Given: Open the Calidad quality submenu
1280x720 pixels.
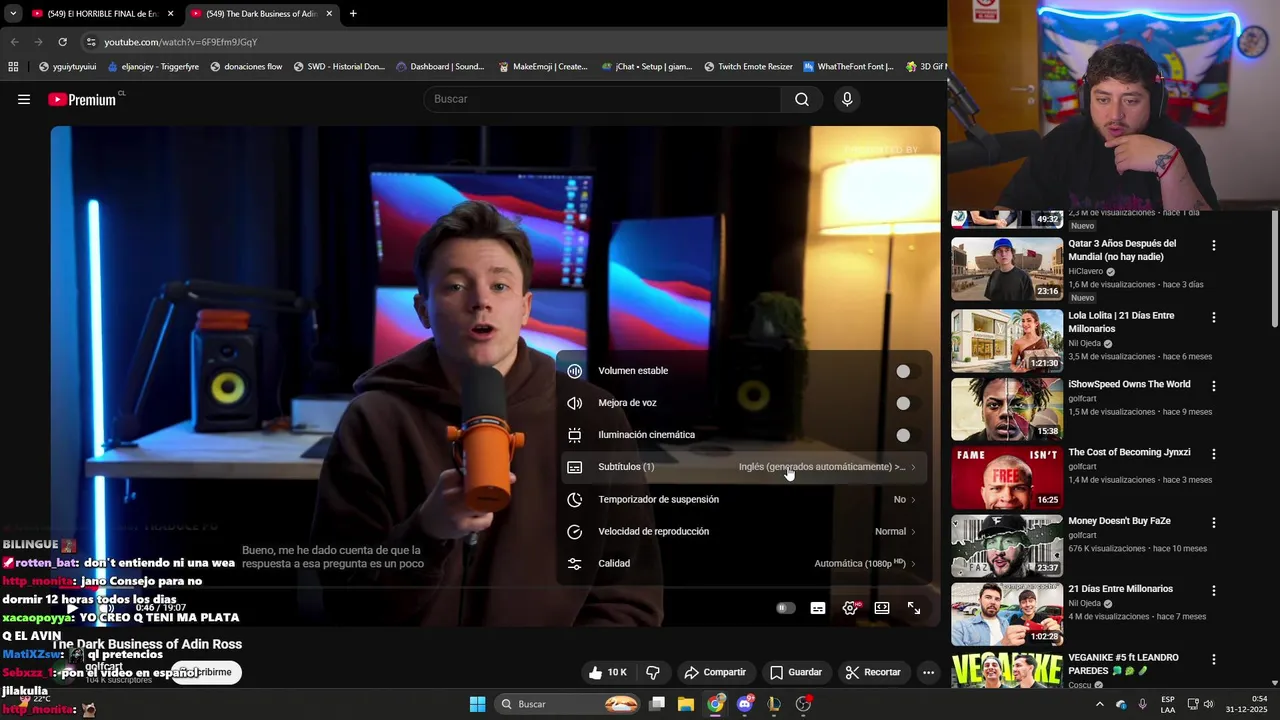Looking at the screenshot, I should click(x=744, y=563).
